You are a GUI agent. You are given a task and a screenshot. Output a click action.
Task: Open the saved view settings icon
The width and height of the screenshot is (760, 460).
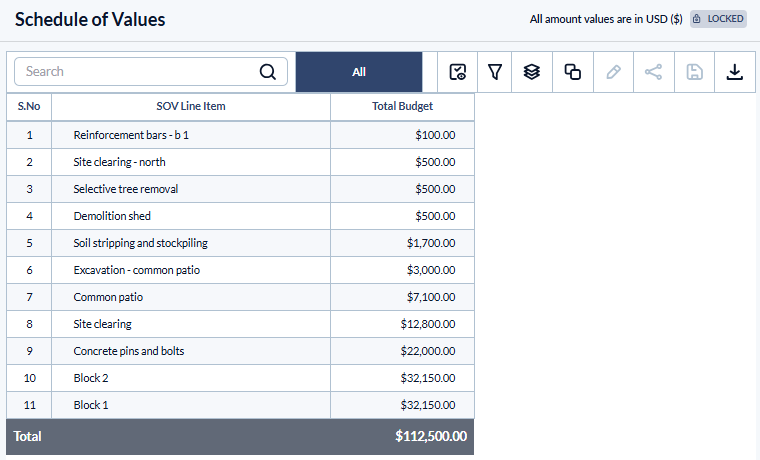458,72
